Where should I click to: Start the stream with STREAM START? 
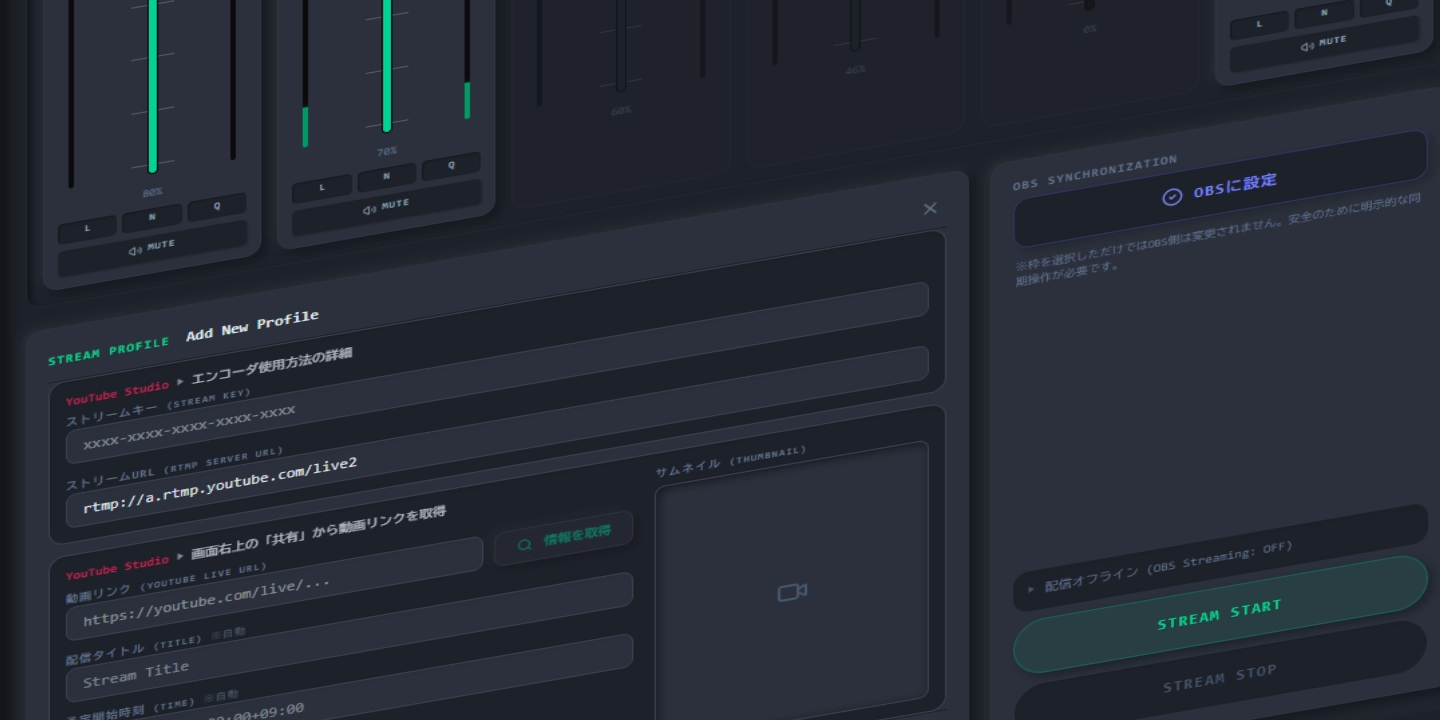pos(1220,614)
